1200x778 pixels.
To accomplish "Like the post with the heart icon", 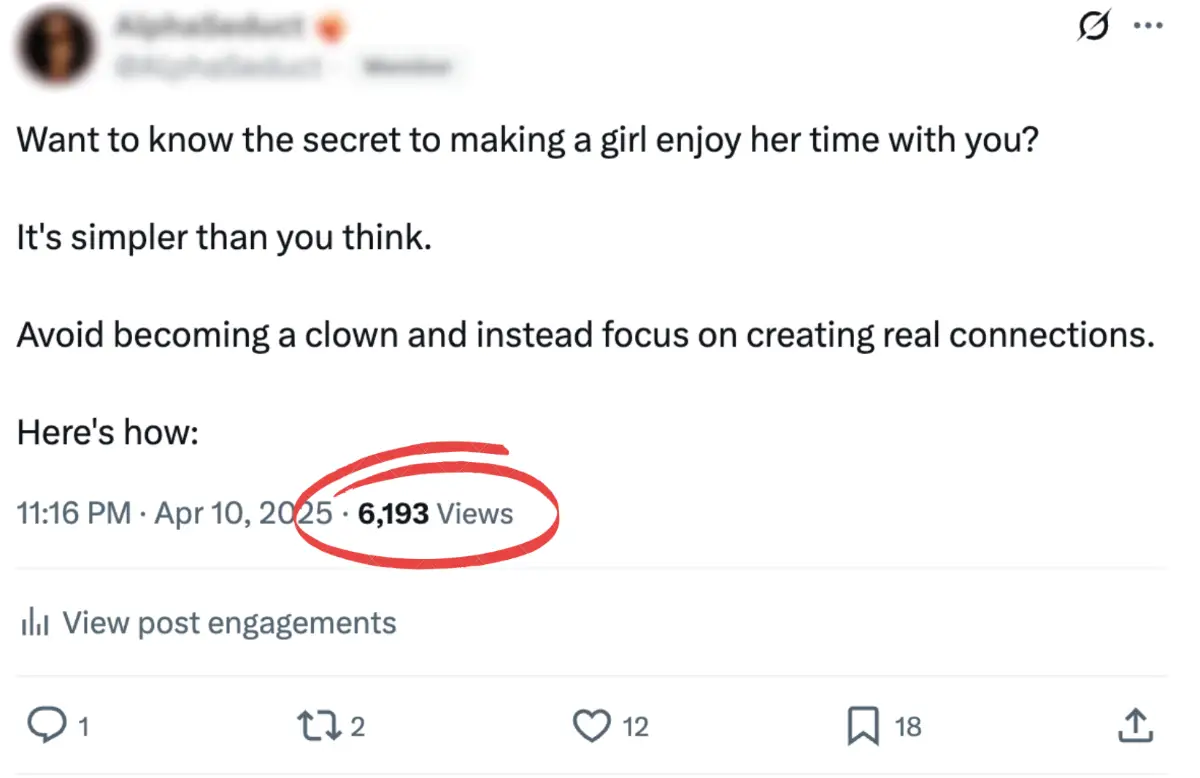I will pos(593,725).
